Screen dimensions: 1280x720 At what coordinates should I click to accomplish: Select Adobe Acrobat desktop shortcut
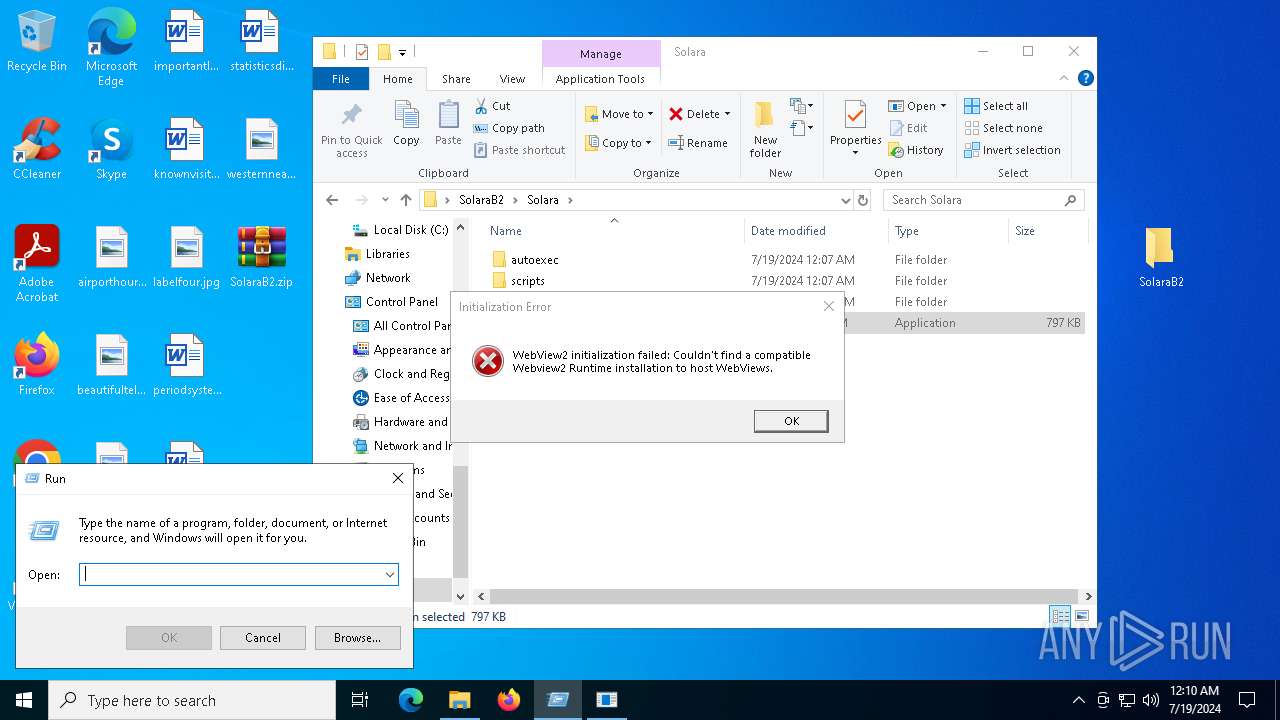(37, 264)
